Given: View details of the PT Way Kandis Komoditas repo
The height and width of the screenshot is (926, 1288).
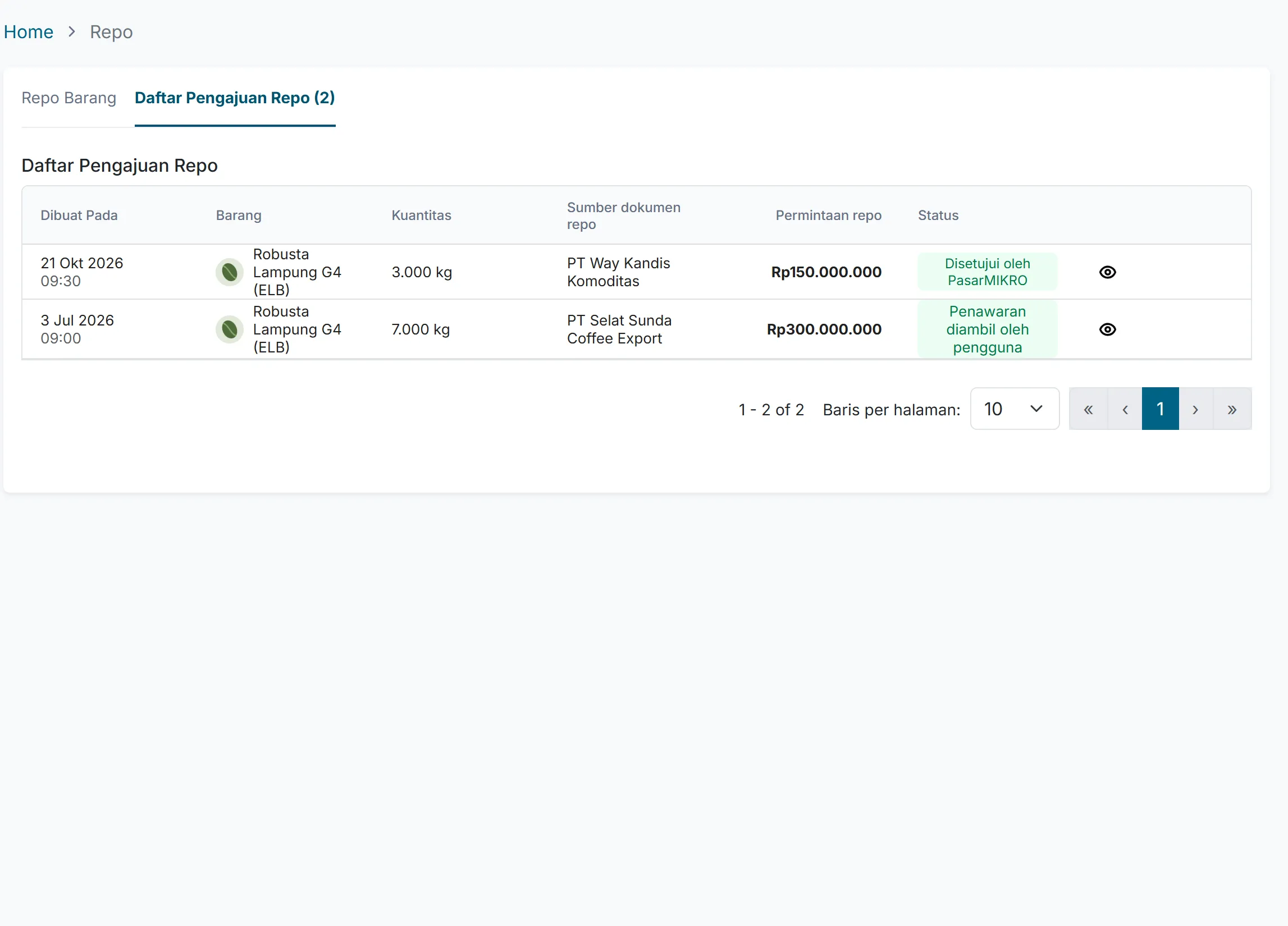Looking at the screenshot, I should point(1107,272).
